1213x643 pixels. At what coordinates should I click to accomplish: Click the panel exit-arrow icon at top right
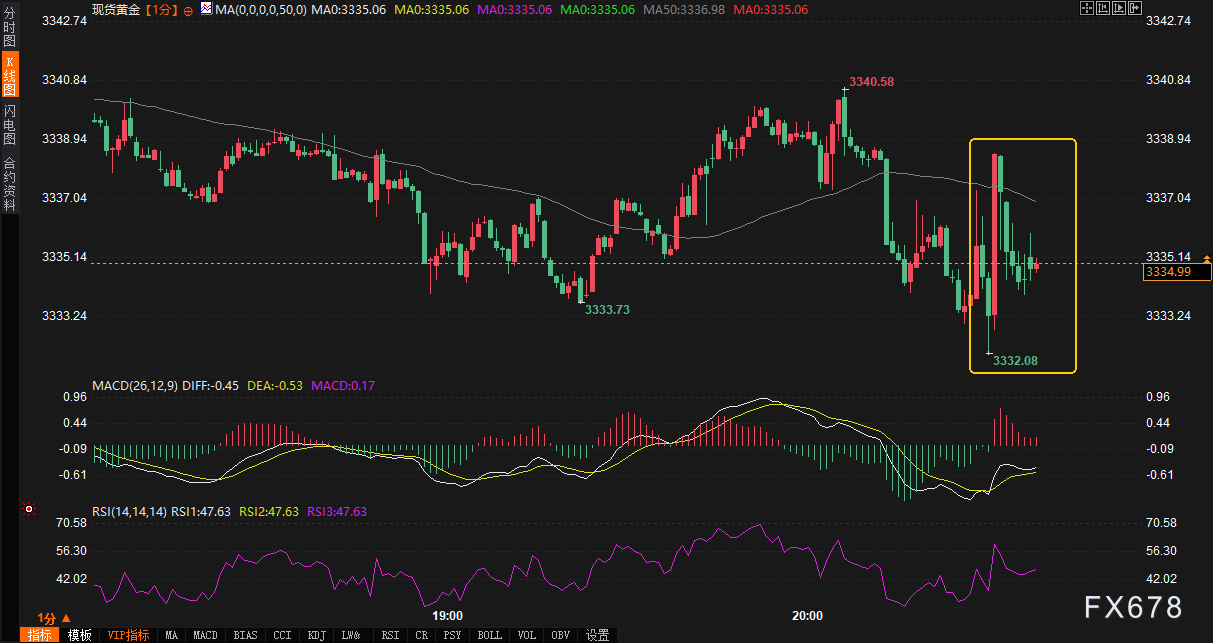point(1134,8)
